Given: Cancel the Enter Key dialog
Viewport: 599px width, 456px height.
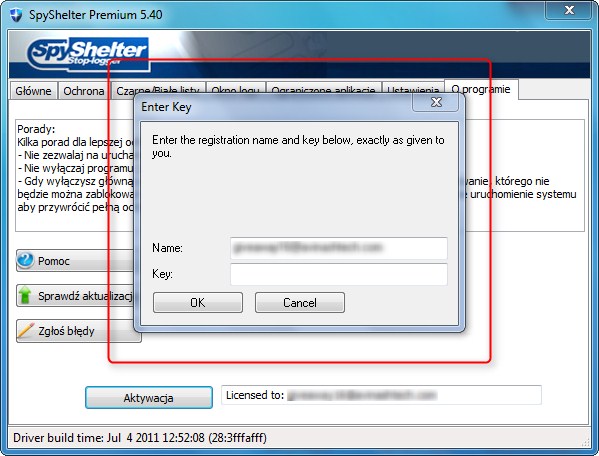Looking at the screenshot, I should click(300, 302).
